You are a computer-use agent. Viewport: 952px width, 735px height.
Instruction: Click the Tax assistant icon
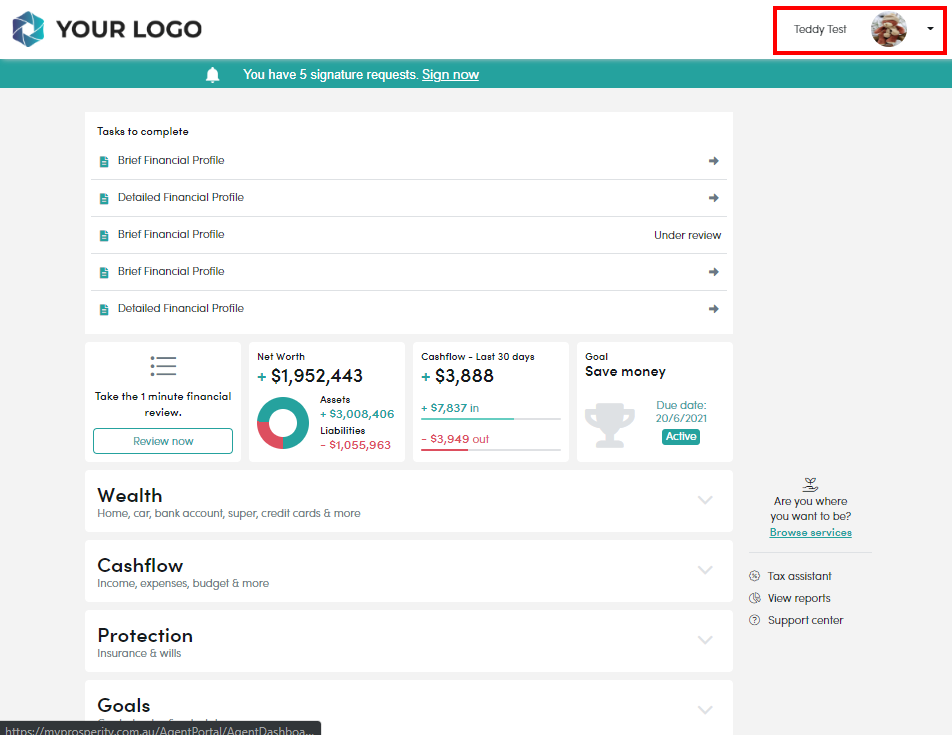(753, 575)
